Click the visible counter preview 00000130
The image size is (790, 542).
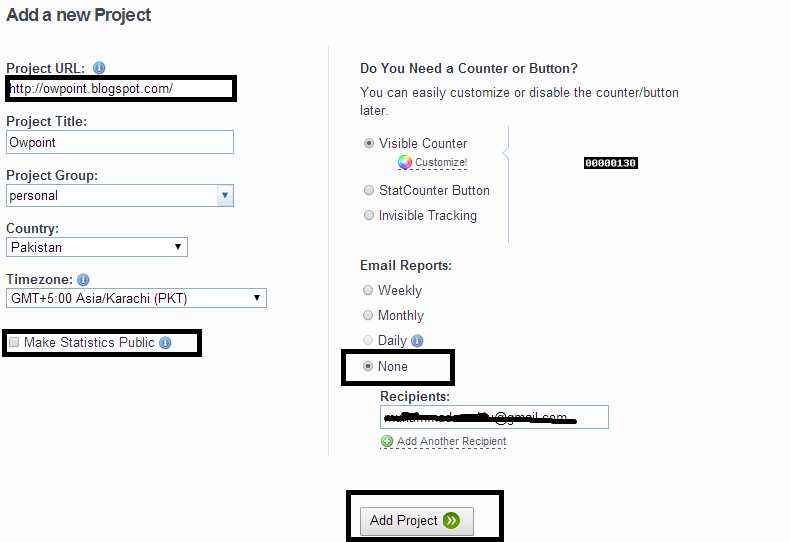click(x=610, y=163)
